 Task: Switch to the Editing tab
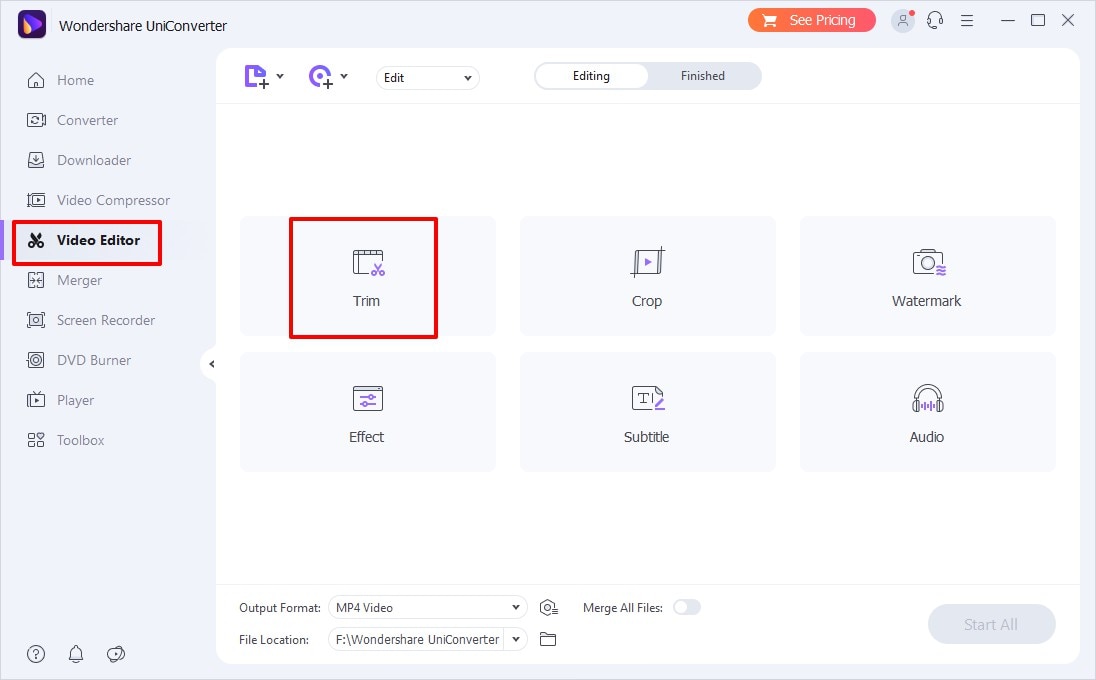tap(591, 76)
